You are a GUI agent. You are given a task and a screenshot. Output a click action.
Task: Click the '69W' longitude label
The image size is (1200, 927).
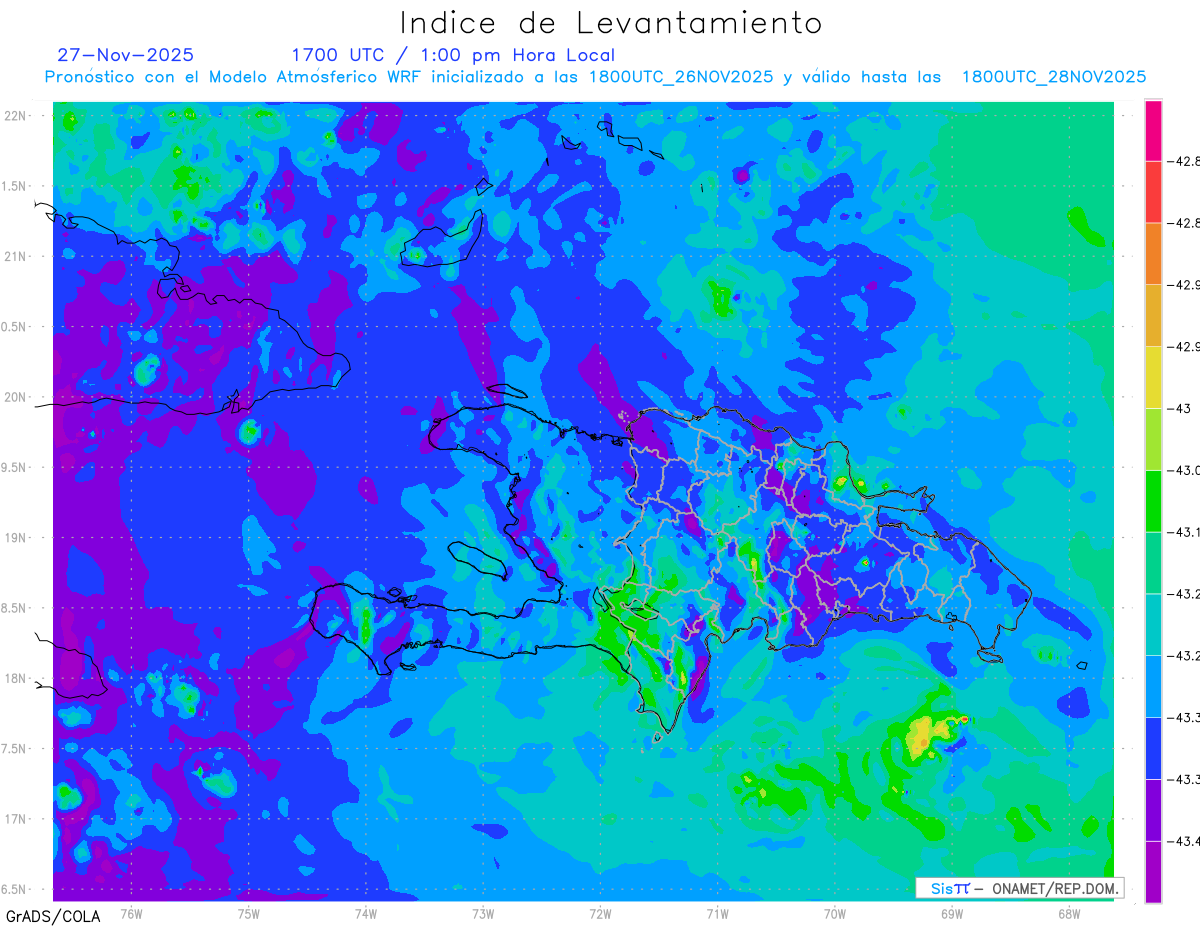point(952,913)
